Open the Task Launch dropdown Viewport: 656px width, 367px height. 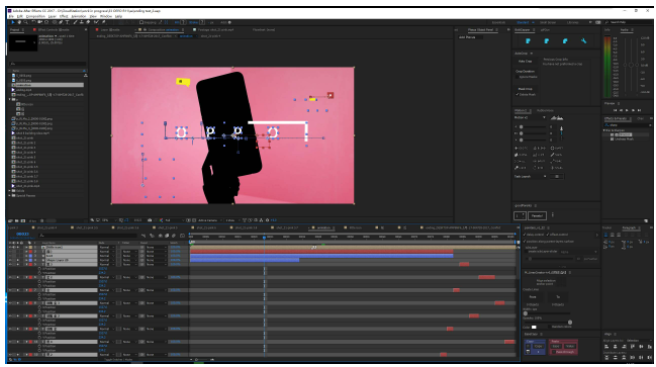coord(530,177)
